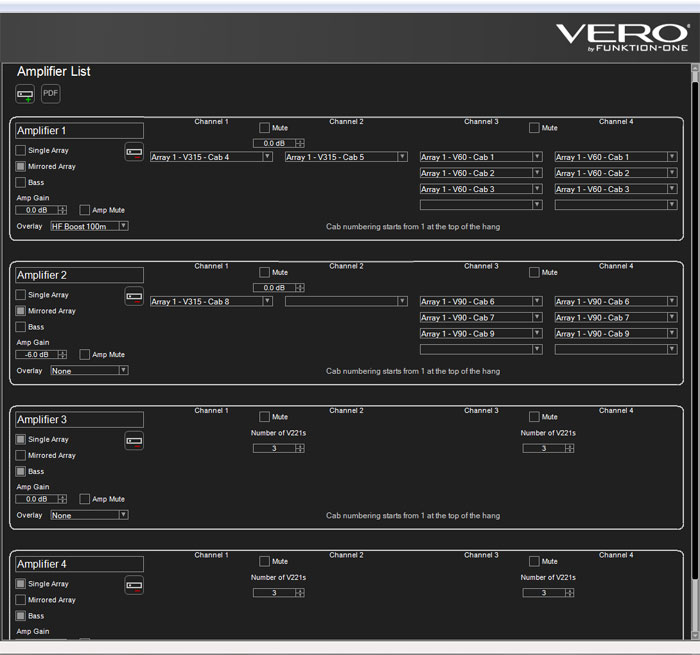Viewport: 700px width, 655px height.
Task: Adjust Amp Gain stepper on Amplifier 1
Action: tap(62, 210)
